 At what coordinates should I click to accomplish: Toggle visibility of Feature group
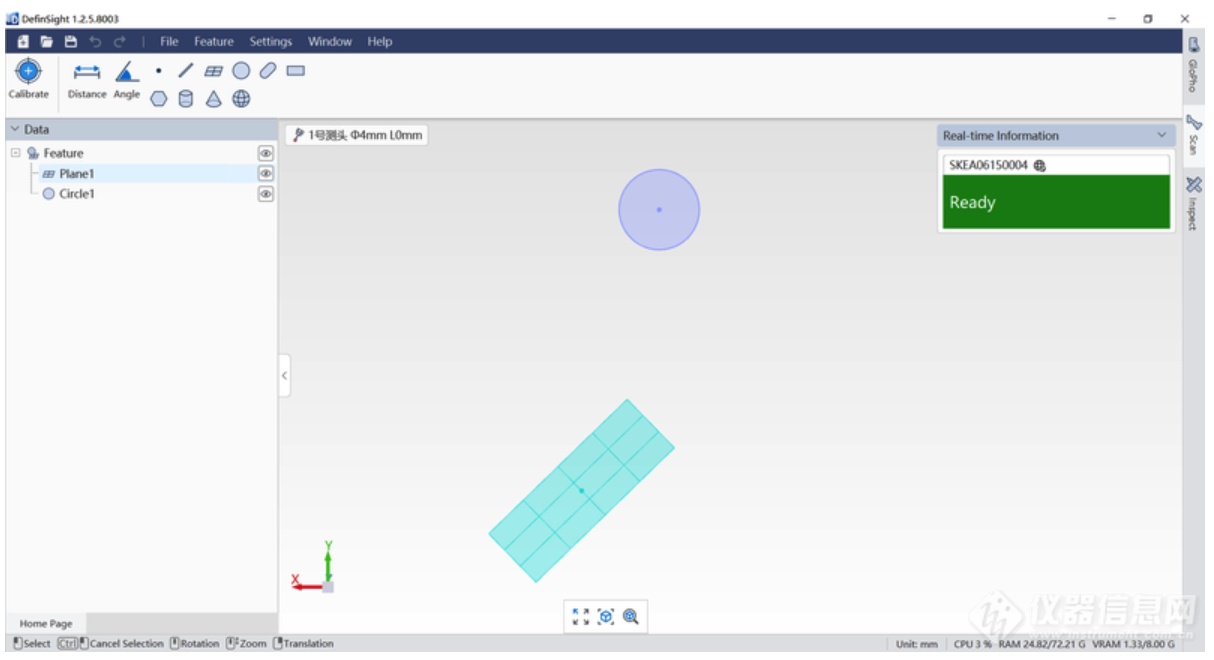266,153
